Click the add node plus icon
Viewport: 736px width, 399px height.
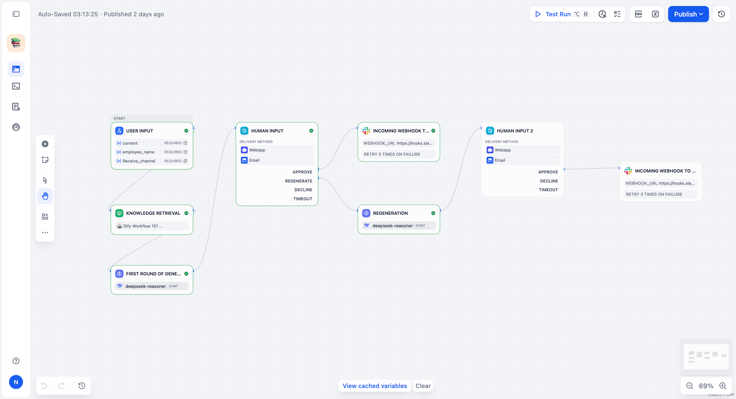[45, 144]
